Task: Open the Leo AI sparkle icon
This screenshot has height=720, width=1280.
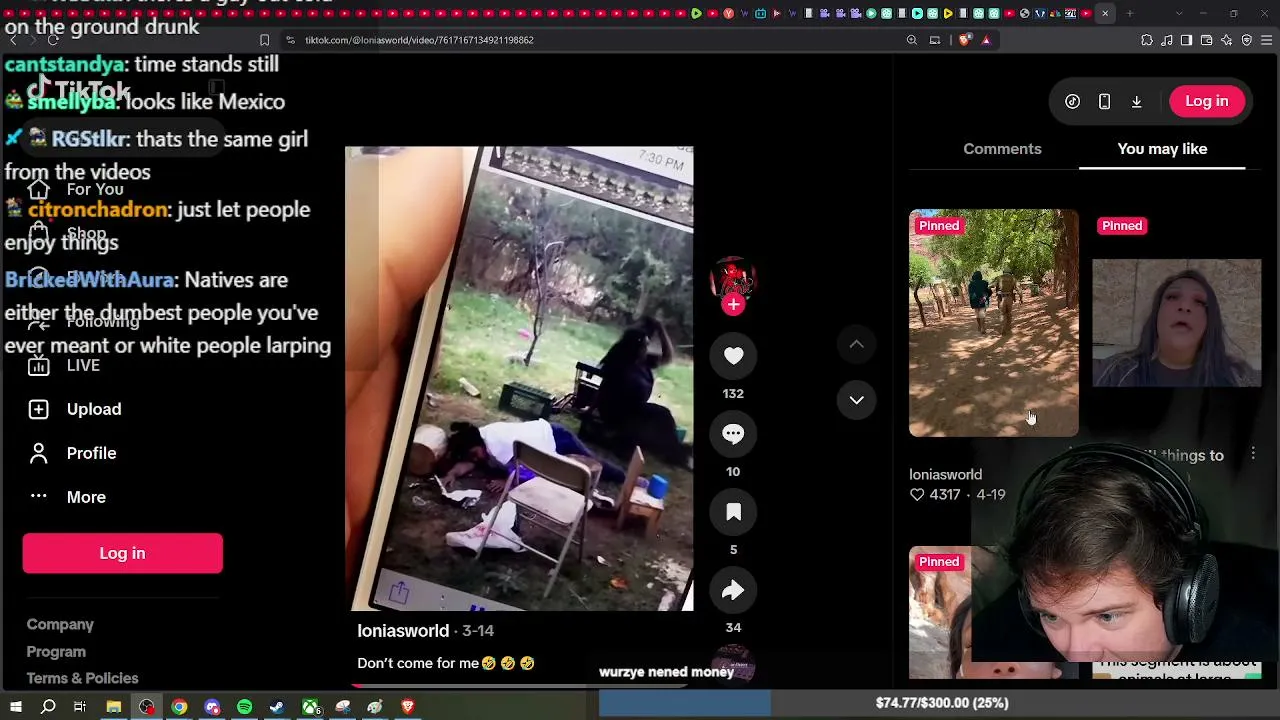Action: pos(1227,40)
